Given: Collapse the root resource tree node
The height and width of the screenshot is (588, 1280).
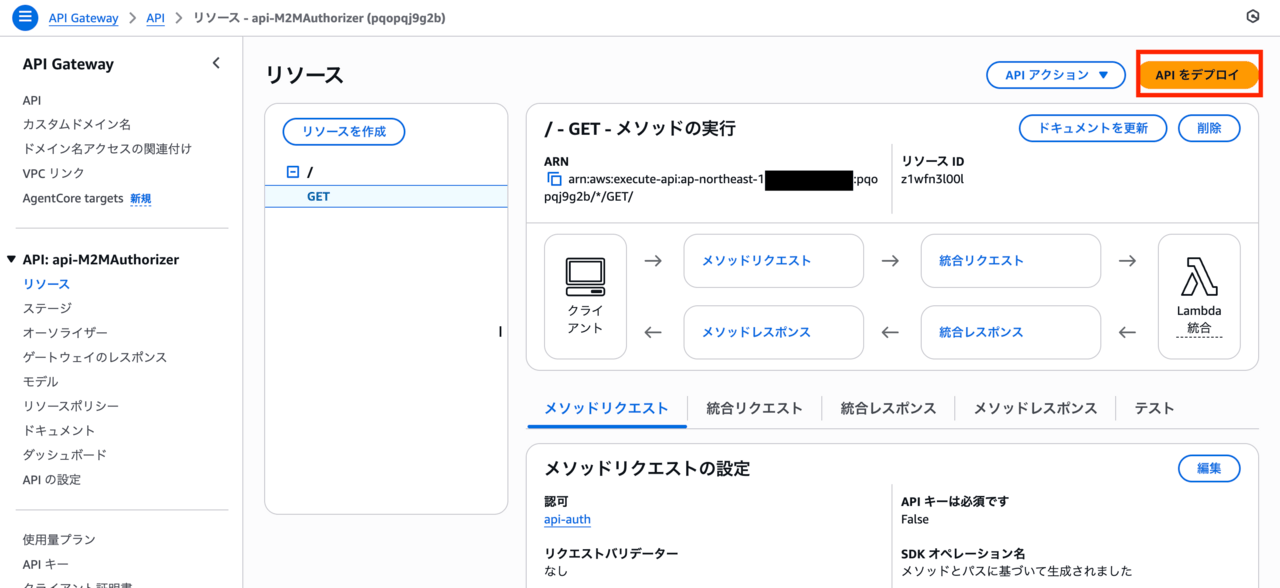Looking at the screenshot, I should [293, 172].
